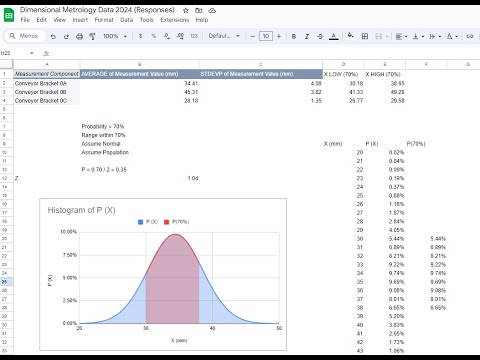Print the spreadsheet
Screen dimensions: 480x360
coord(79,36)
